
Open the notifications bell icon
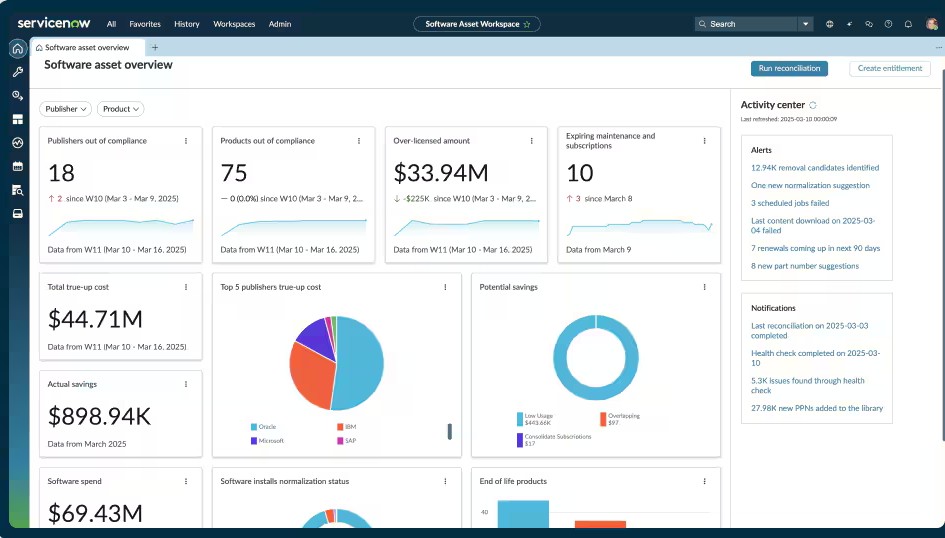tap(908, 24)
